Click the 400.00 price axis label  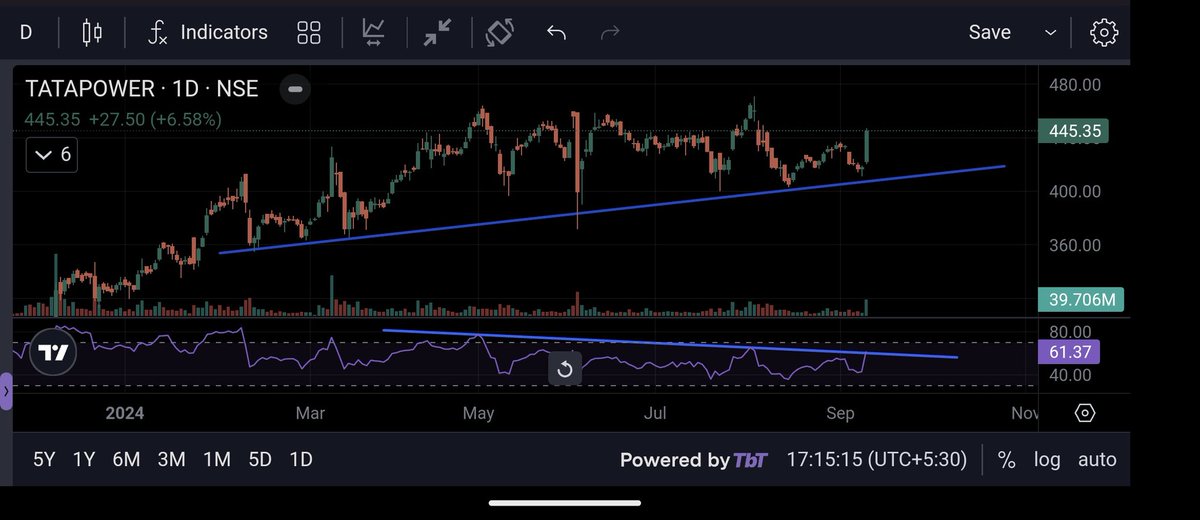[1075, 191]
